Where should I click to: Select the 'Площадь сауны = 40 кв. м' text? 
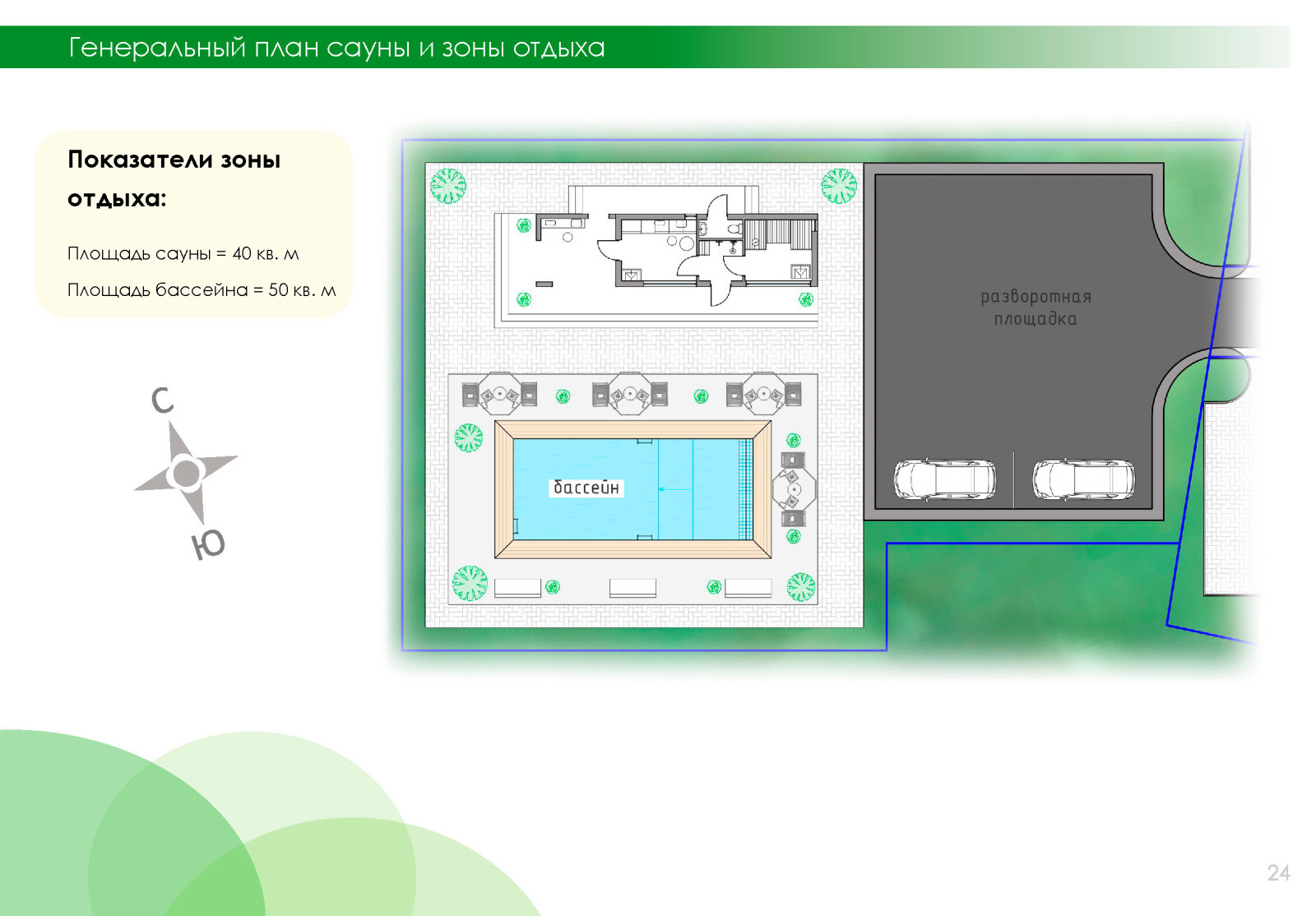coord(183,254)
